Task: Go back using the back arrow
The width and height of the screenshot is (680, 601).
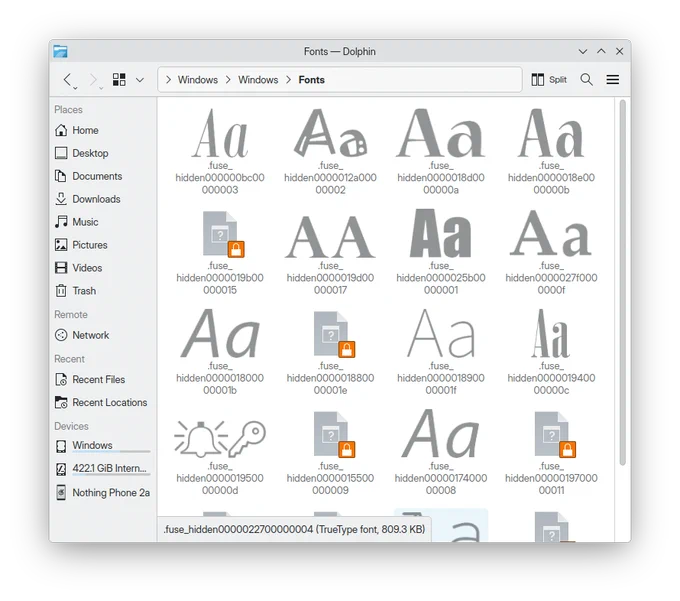Action: (68, 80)
